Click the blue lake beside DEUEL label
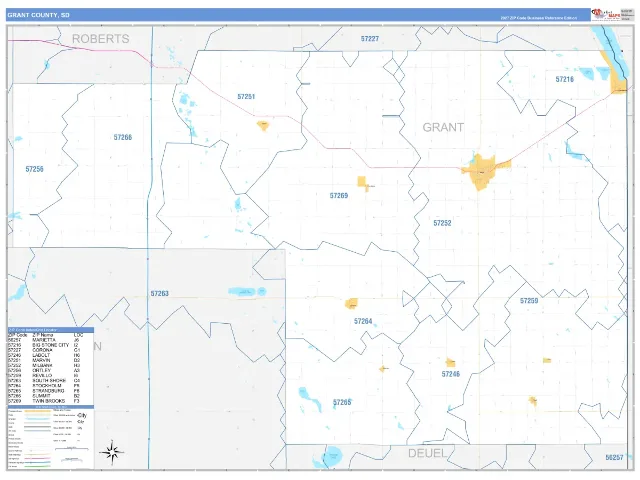 point(332,456)
